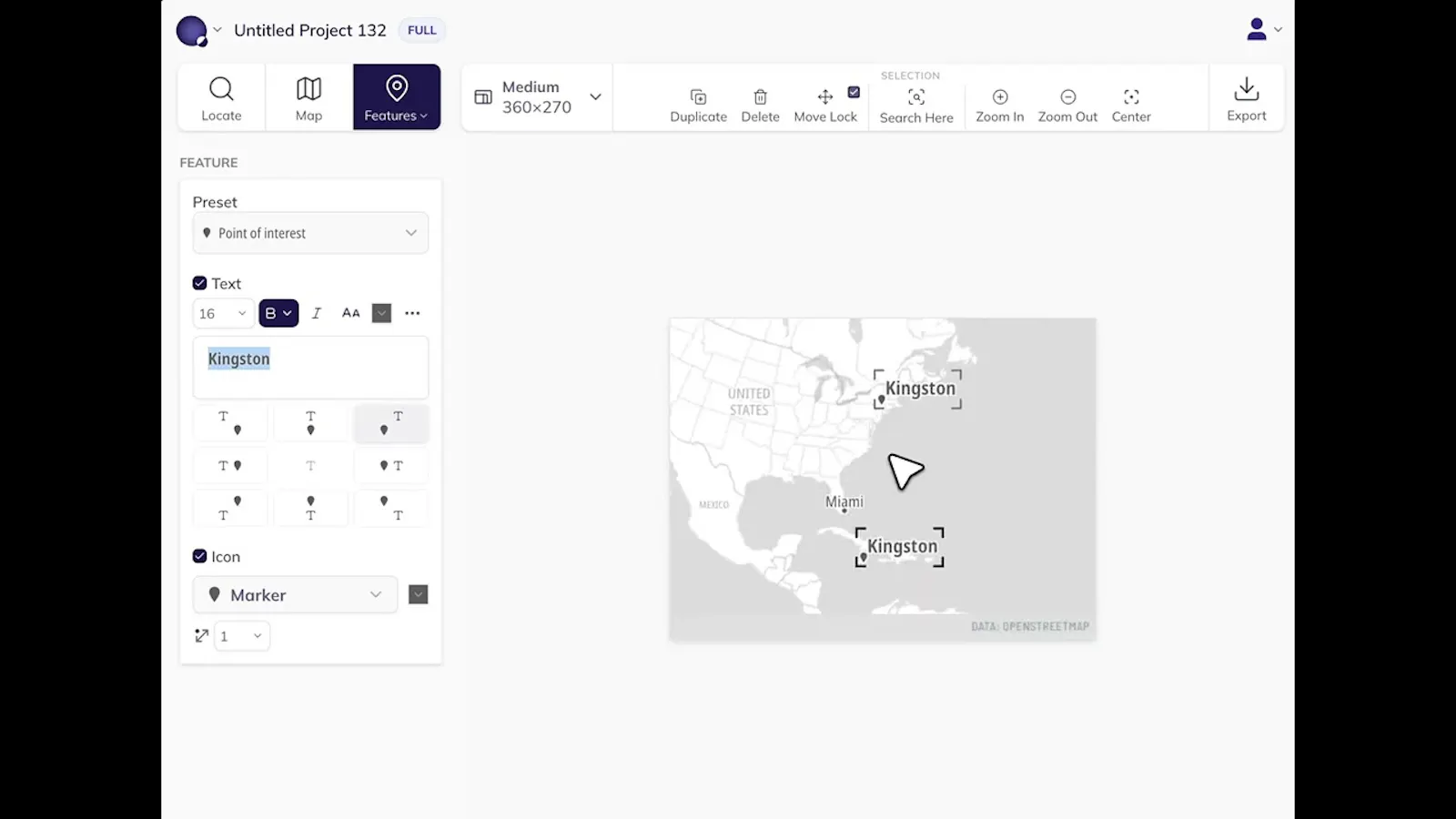Open the user account menu
The height and width of the screenshot is (819, 1456).
pyautogui.click(x=1264, y=29)
